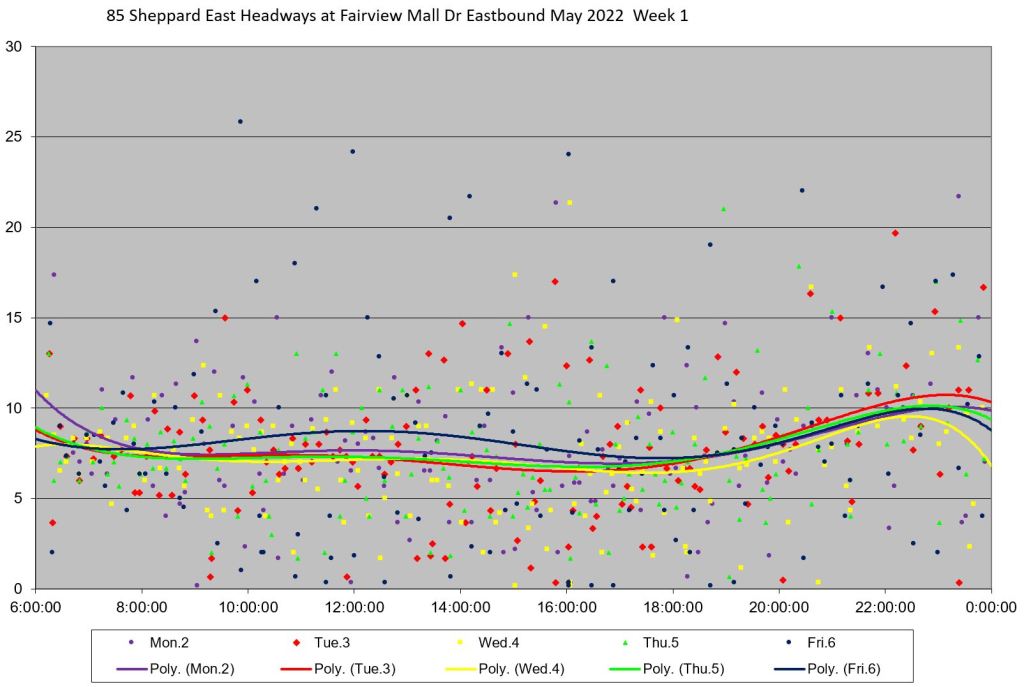Click the 15 label on the y-axis
Image resolution: width=1024 pixels, height=687 pixels.
point(14,318)
